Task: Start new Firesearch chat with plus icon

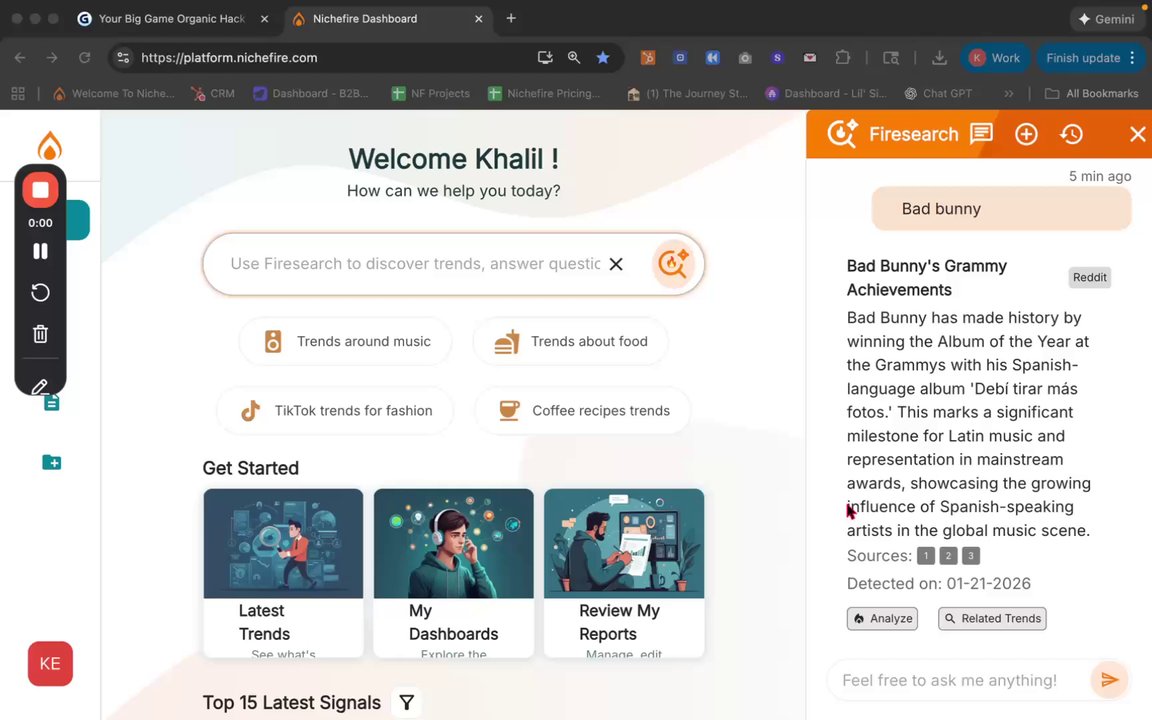Action: [x=1026, y=134]
